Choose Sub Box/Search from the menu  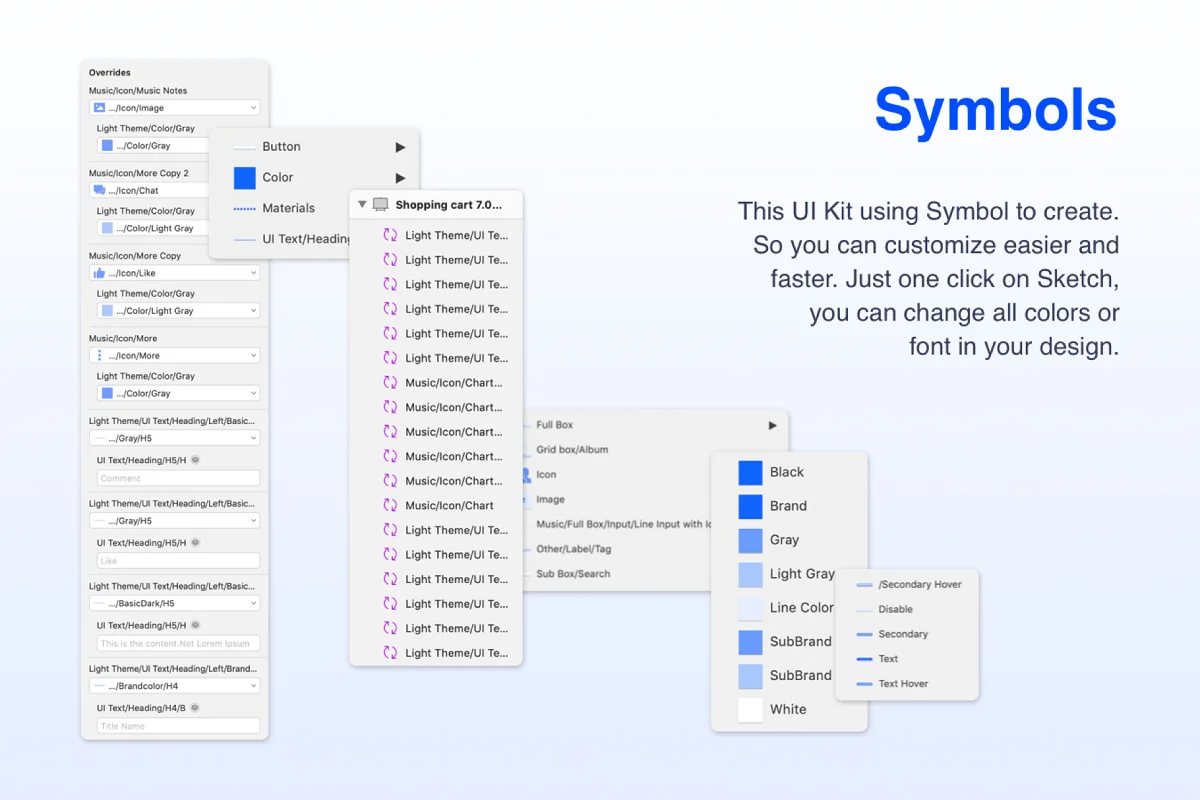click(x=573, y=574)
